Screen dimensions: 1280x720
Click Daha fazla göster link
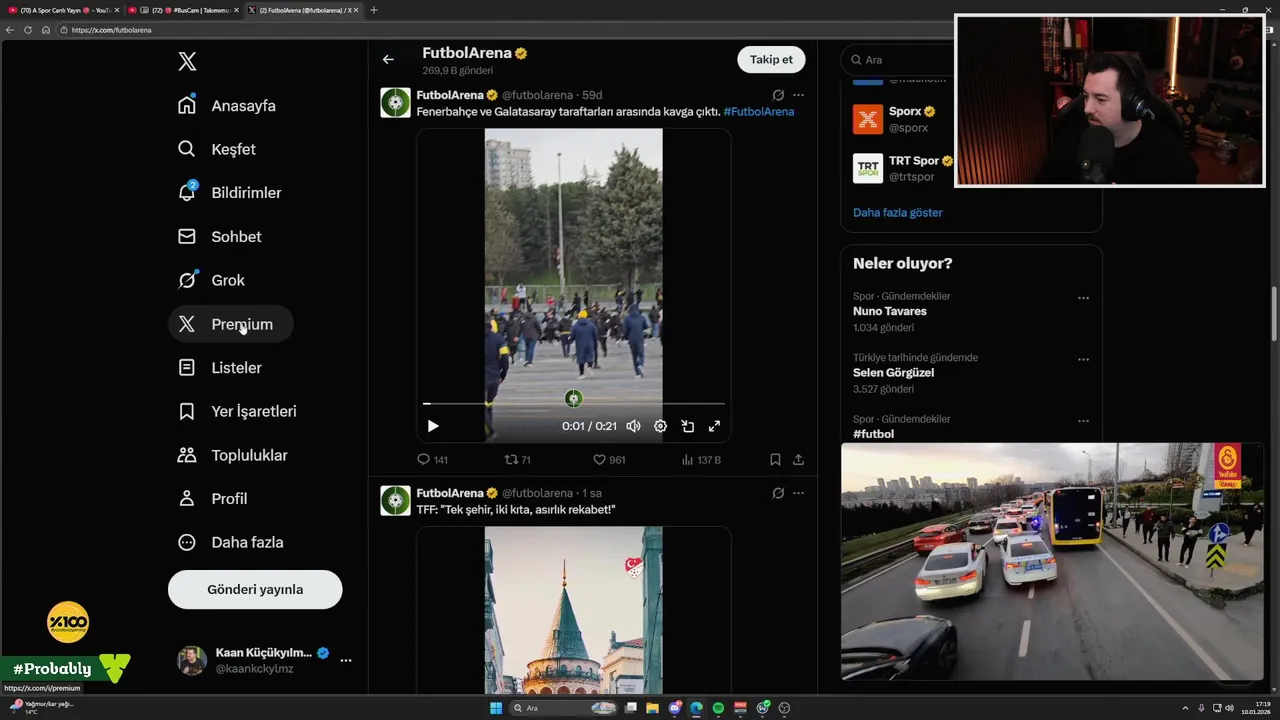pyautogui.click(x=897, y=212)
